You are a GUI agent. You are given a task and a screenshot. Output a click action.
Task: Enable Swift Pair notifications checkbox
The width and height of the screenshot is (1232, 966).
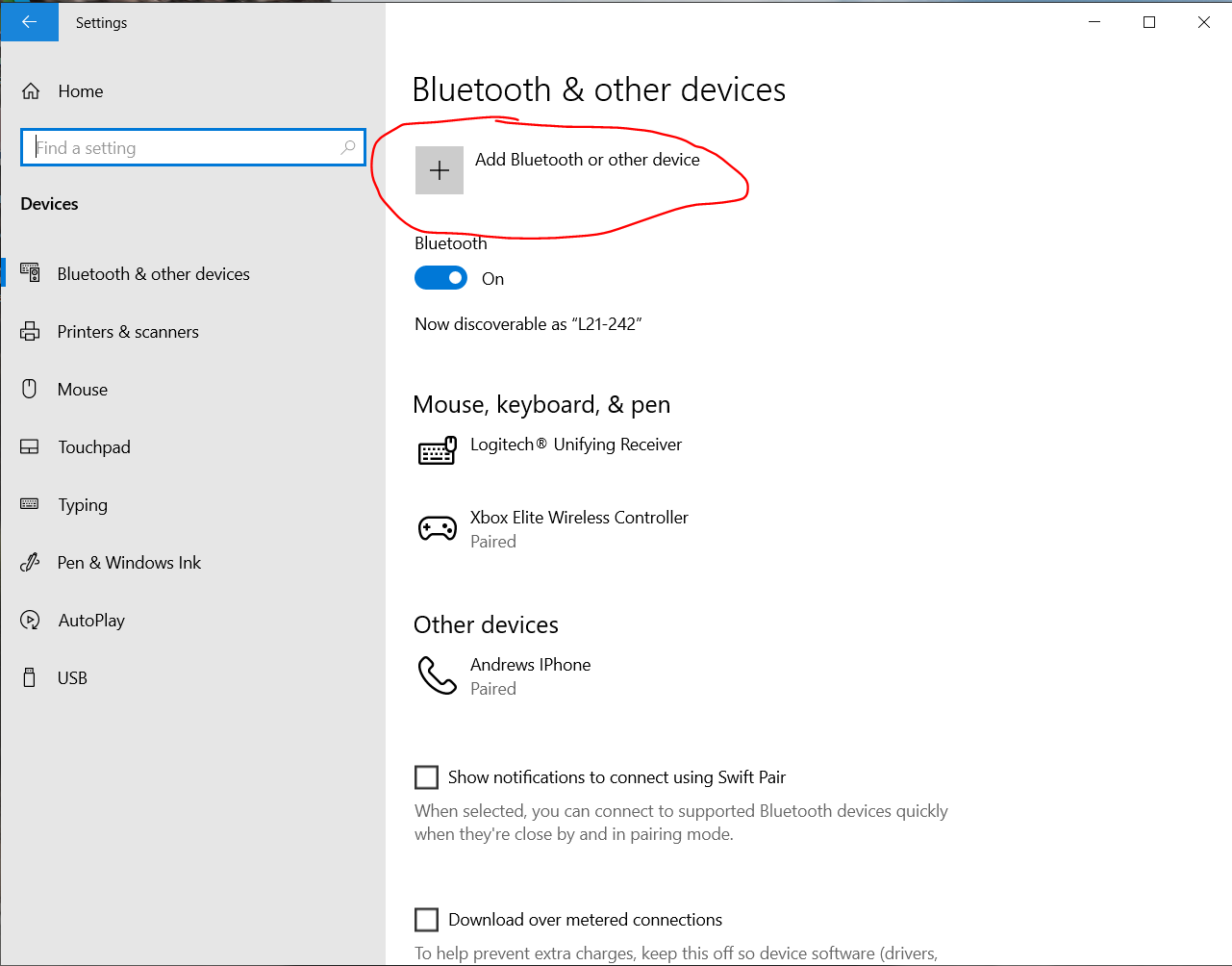(426, 777)
